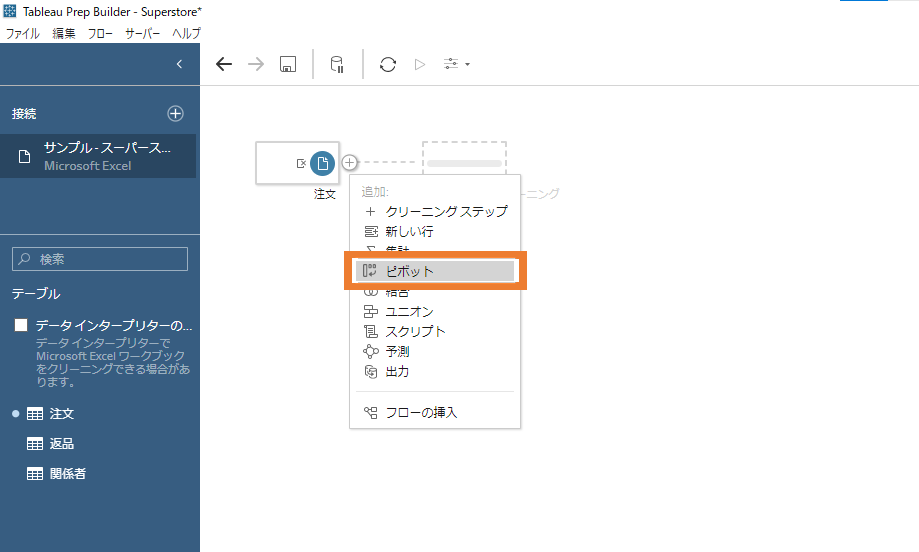Select the 関係者 table

tap(56, 473)
